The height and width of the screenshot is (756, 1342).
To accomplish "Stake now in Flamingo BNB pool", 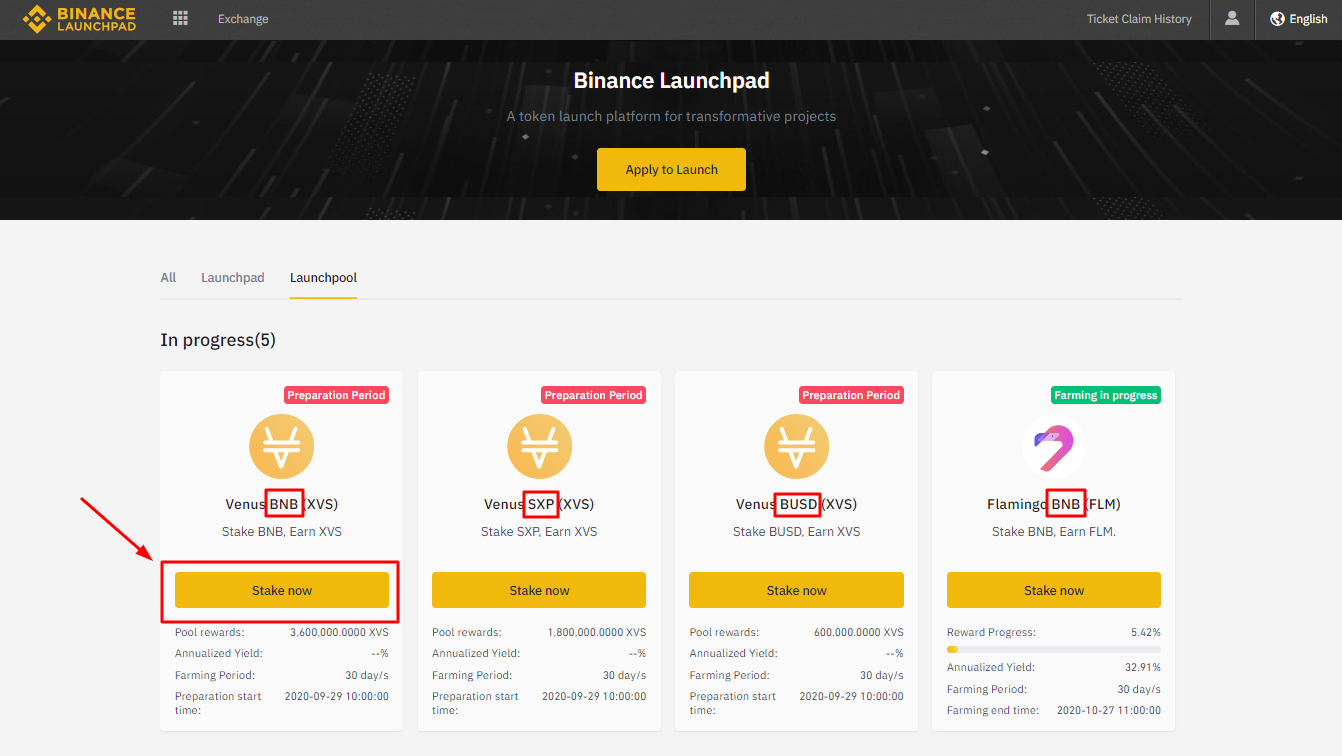I will pos(1054,590).
